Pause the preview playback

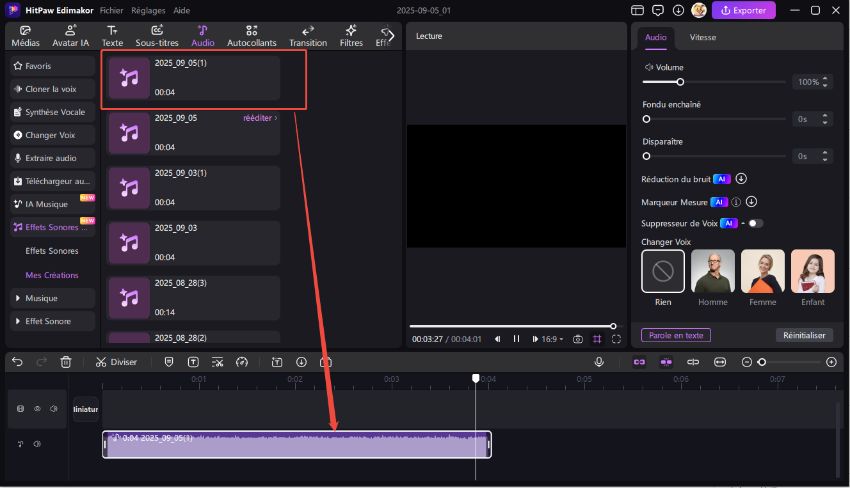point(516,339)
